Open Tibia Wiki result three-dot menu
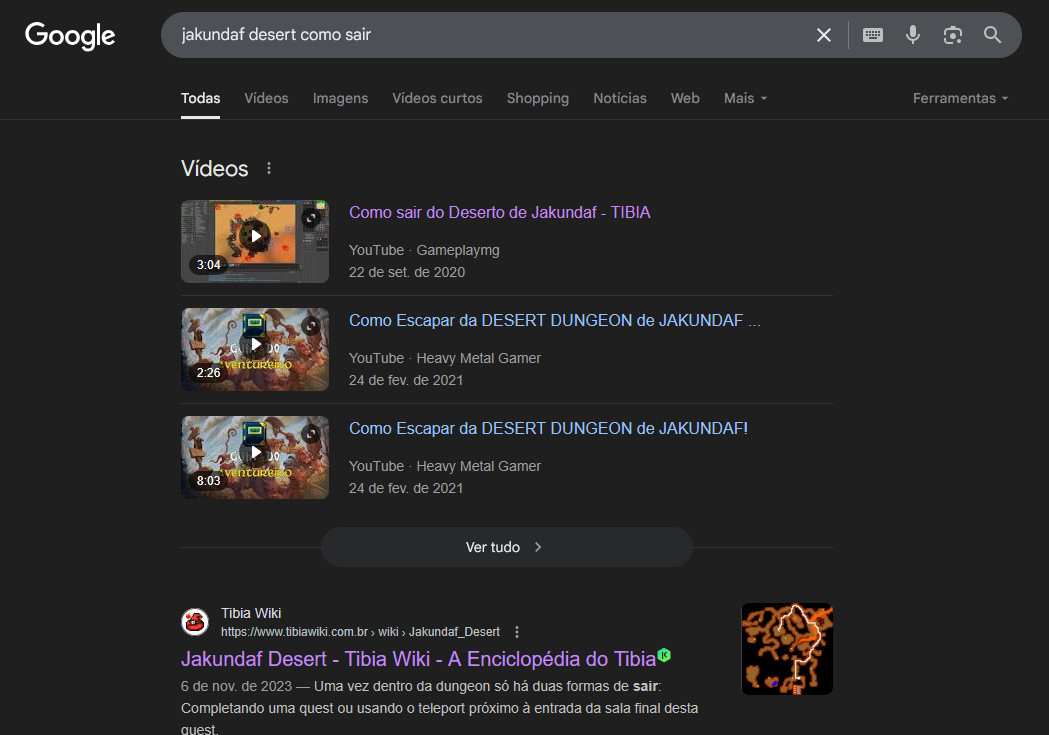Viewport: 1049px width, 735px height. click(516, 632)
